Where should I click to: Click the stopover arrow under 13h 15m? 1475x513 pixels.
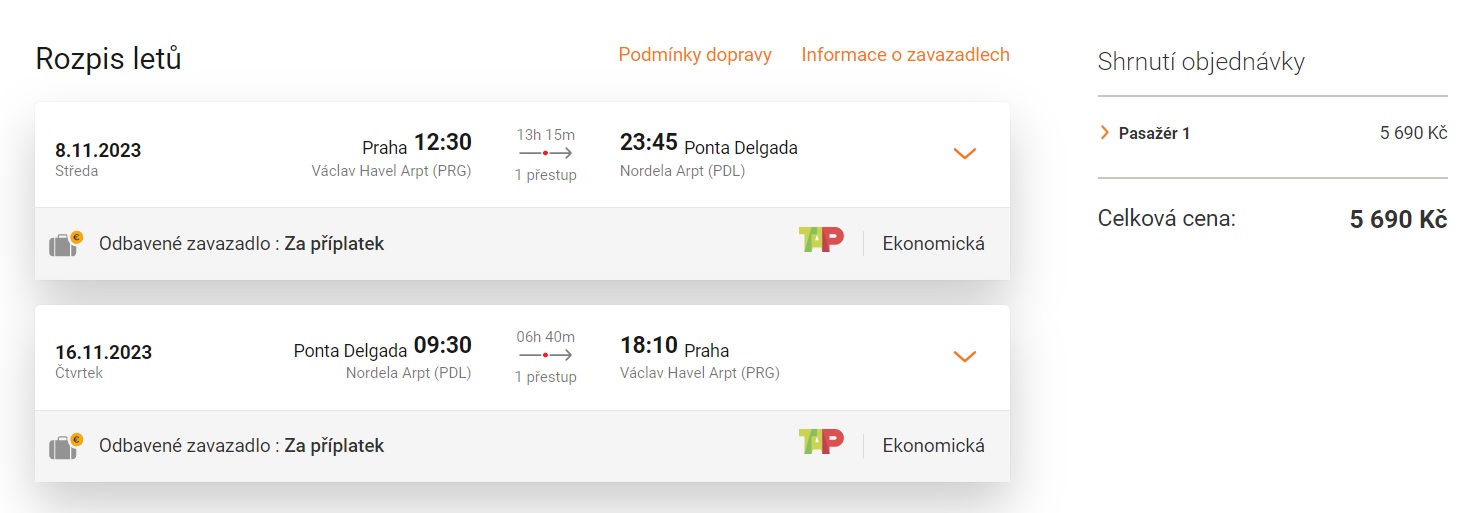tap(545, 154)
